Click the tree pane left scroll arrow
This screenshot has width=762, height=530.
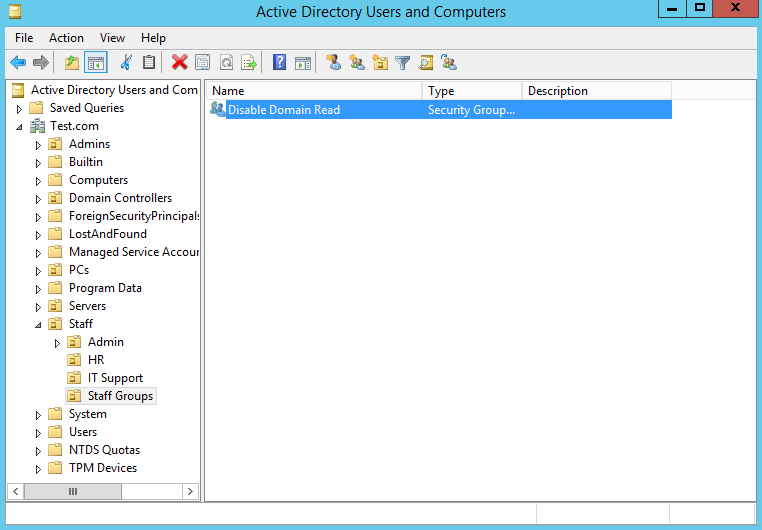coord(16,492)
